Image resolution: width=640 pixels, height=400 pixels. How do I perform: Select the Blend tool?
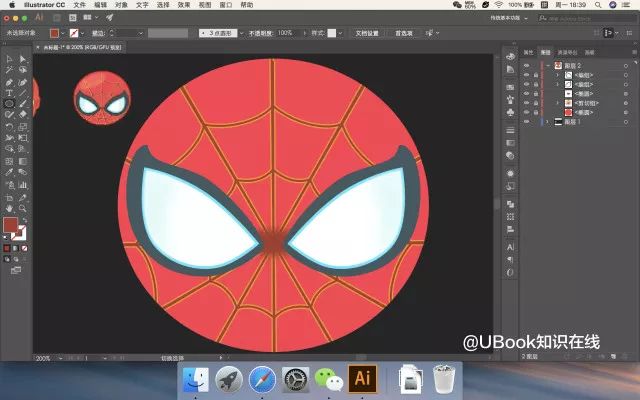point(23,172)
